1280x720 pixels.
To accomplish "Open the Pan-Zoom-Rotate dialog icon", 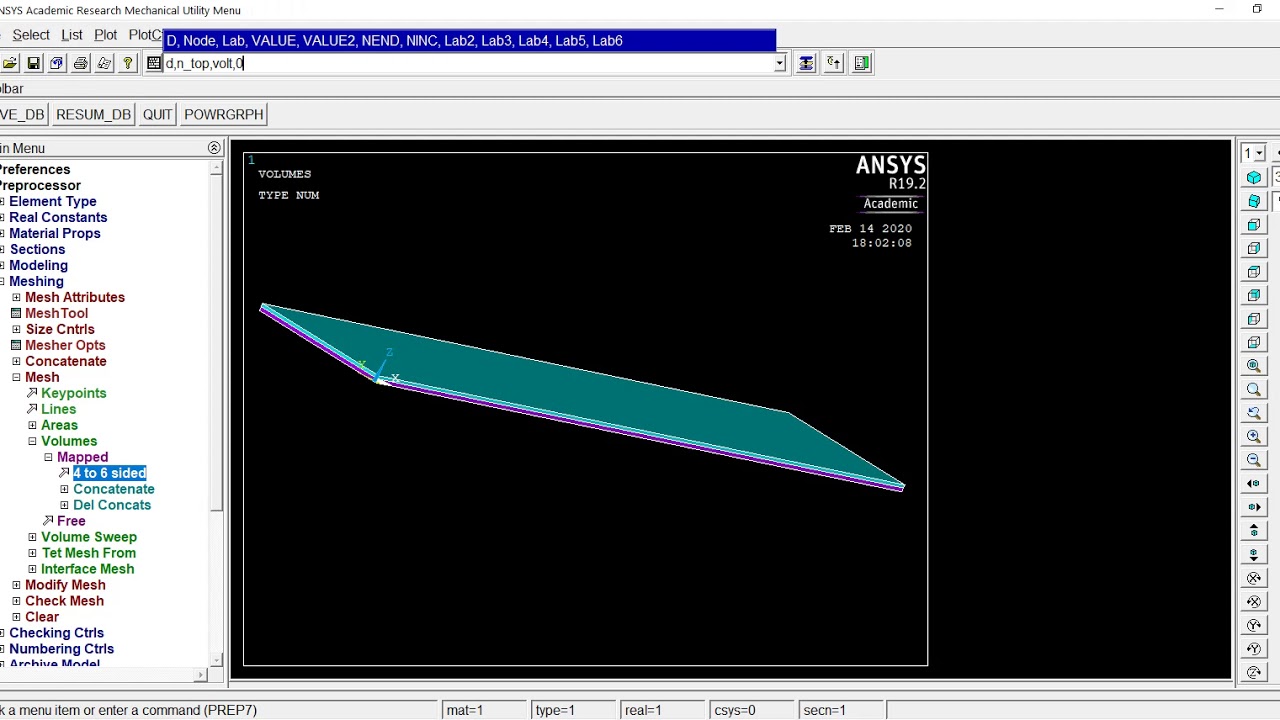I will tap(57, 63).
